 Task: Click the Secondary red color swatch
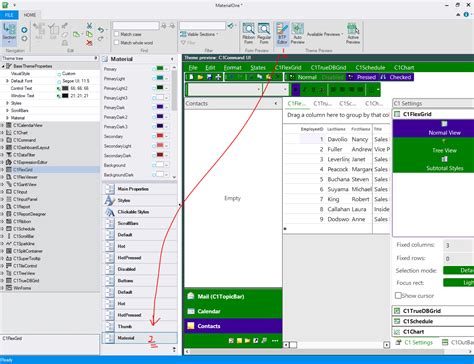pos(160,136)
